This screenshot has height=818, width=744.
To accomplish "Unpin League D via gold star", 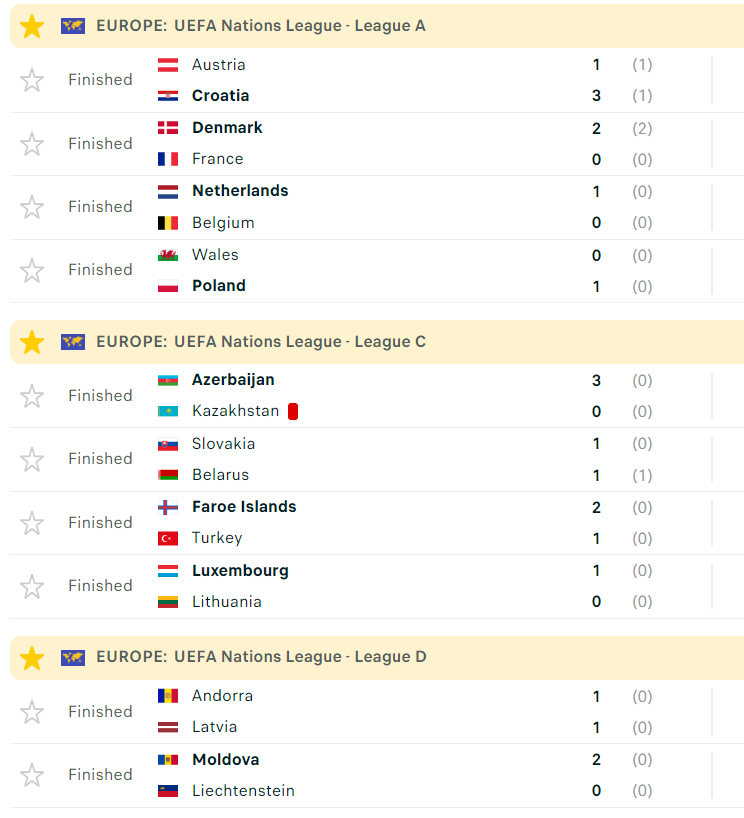I will [x=32, y=658].
